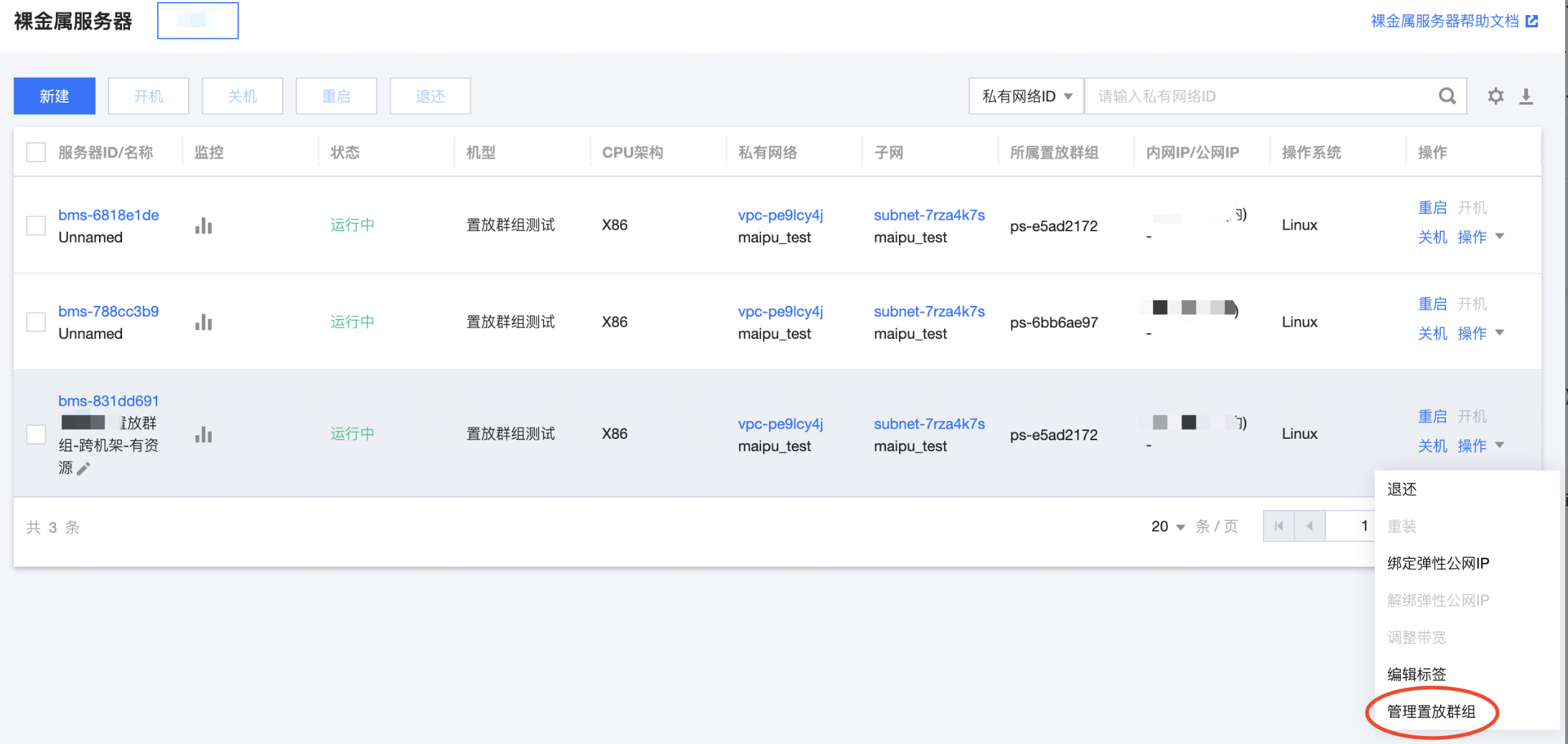Go to first page pagination icon
This screenshot has width=1568, height=744.
[1279, 526]
